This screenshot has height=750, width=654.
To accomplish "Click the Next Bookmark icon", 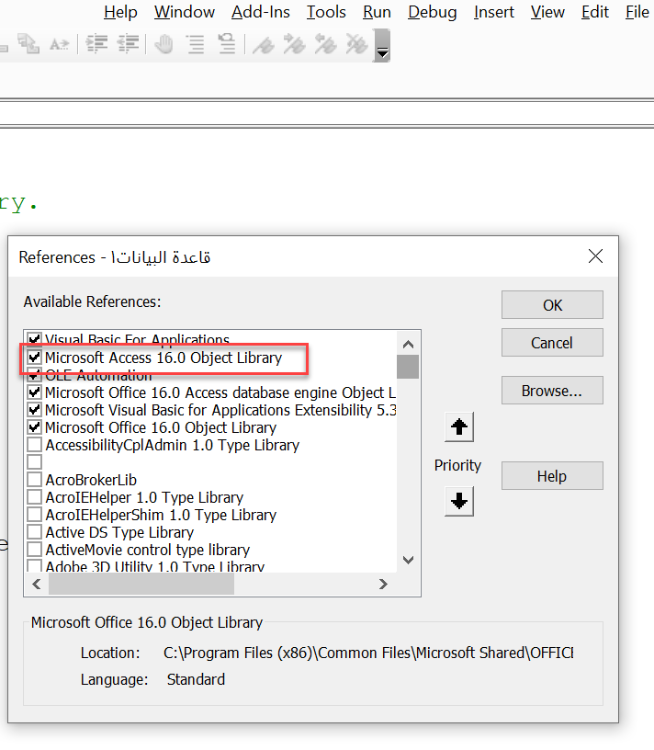I will (x=294, y=44).
